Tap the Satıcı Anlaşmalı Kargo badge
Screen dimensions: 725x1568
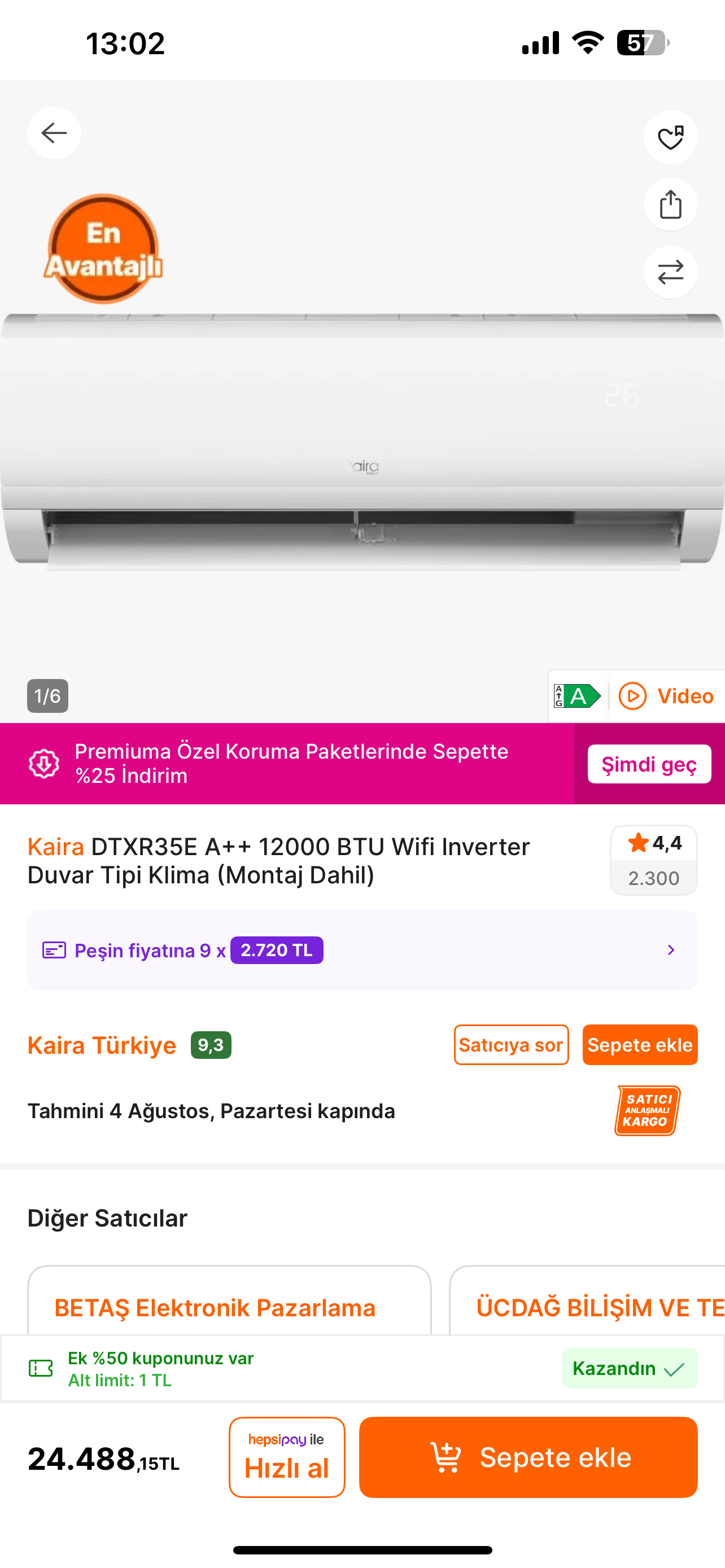coord(647,1110)
